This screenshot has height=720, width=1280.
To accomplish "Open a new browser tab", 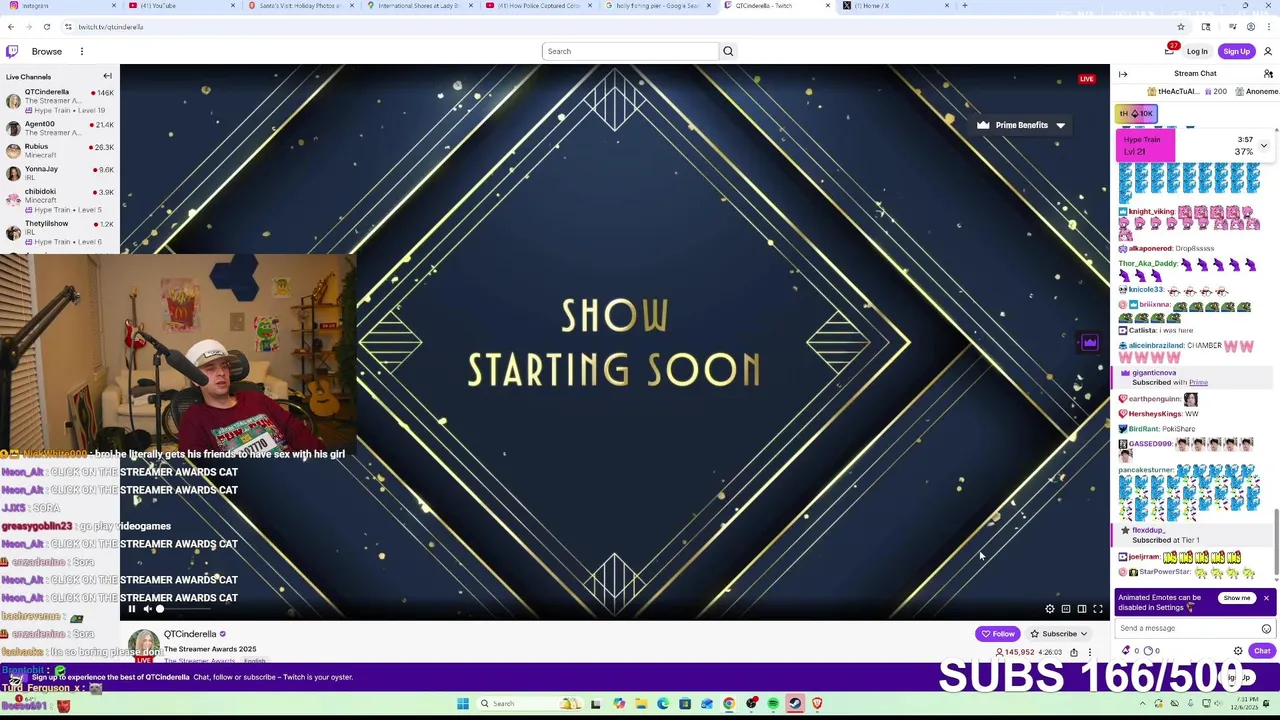I will pyautogui.click(x=964, y=6).
